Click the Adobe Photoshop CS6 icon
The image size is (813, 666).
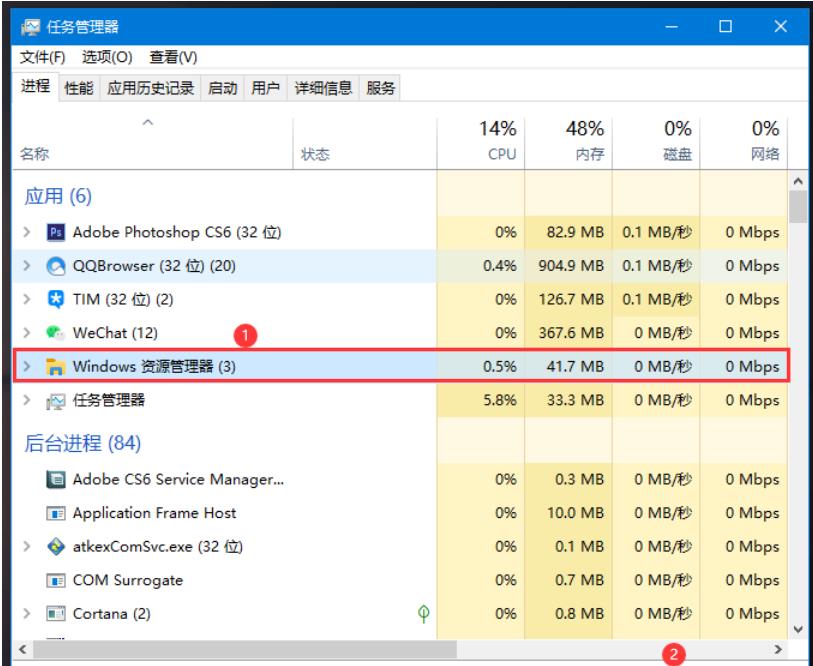(x=55, y=232)
